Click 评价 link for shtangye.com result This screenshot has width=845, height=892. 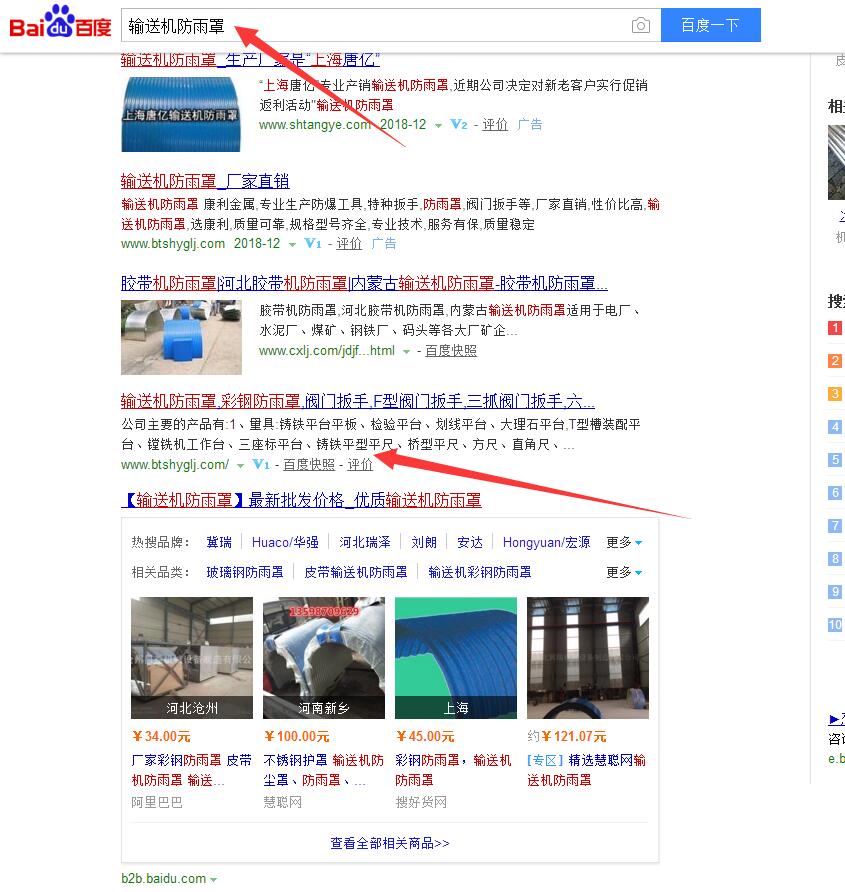494,125
